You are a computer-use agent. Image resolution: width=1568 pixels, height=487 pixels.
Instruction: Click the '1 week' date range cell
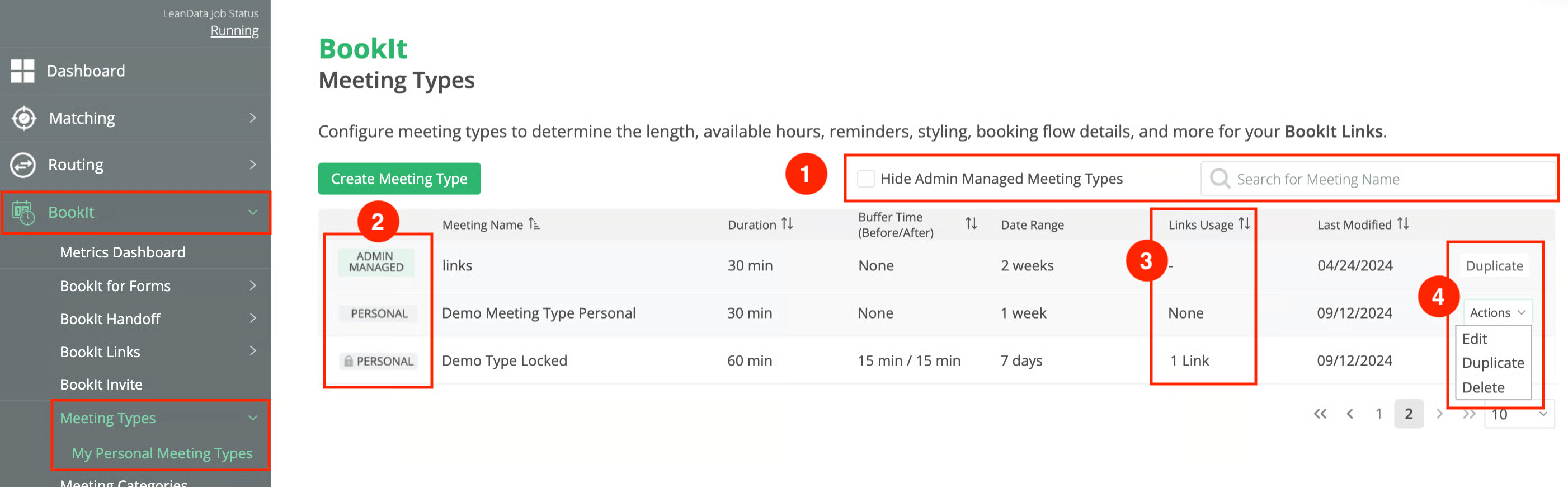(x=1023, y=313)
